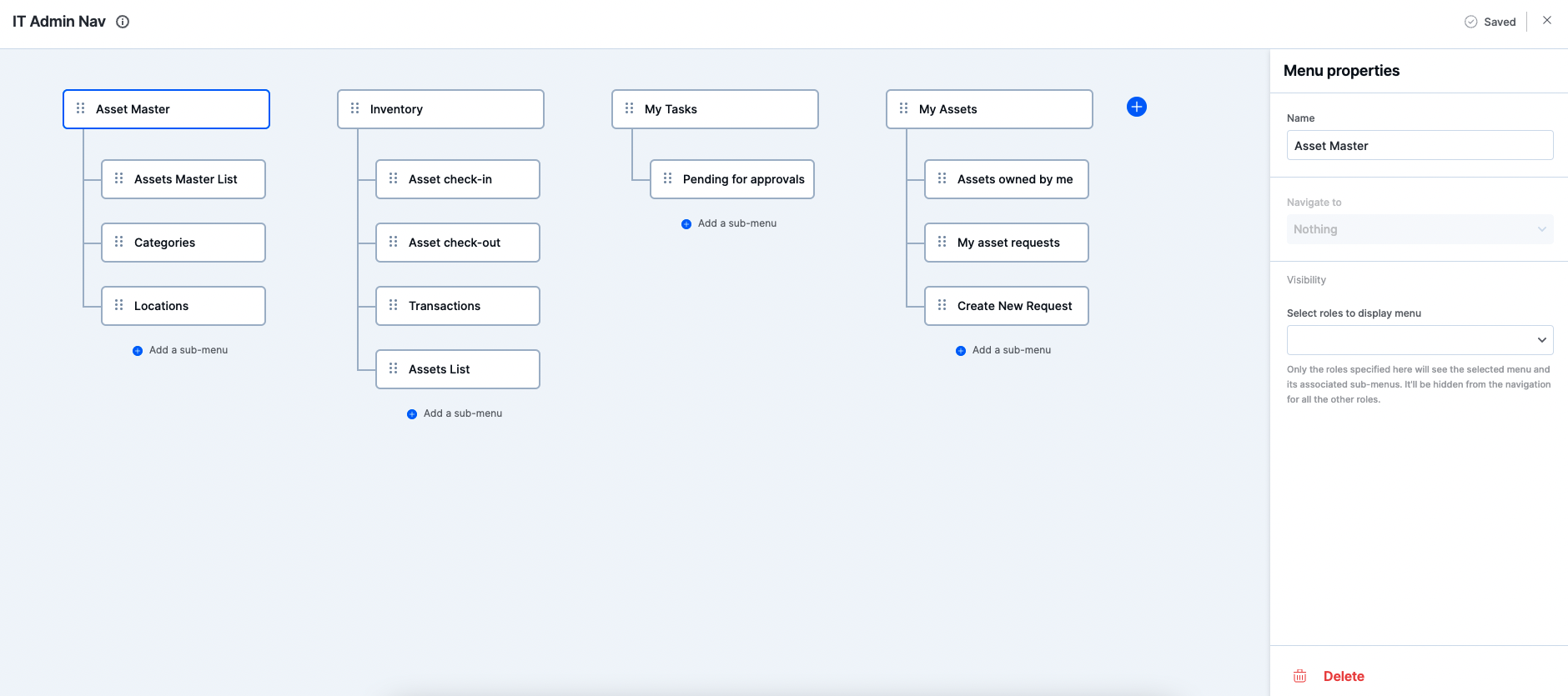Select the Inventory menu

point(440,109)
